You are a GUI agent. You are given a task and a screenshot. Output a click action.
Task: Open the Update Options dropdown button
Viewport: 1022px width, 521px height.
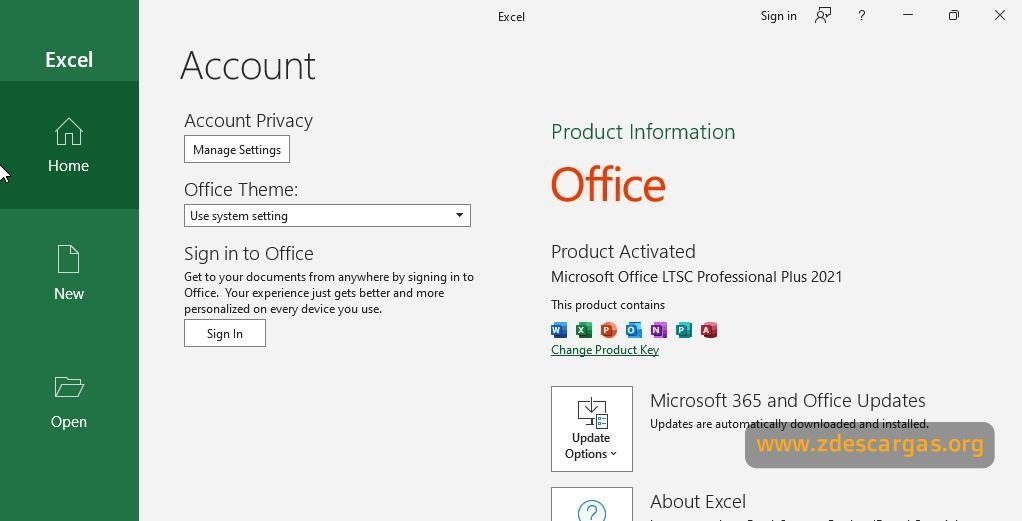[592, 429]
